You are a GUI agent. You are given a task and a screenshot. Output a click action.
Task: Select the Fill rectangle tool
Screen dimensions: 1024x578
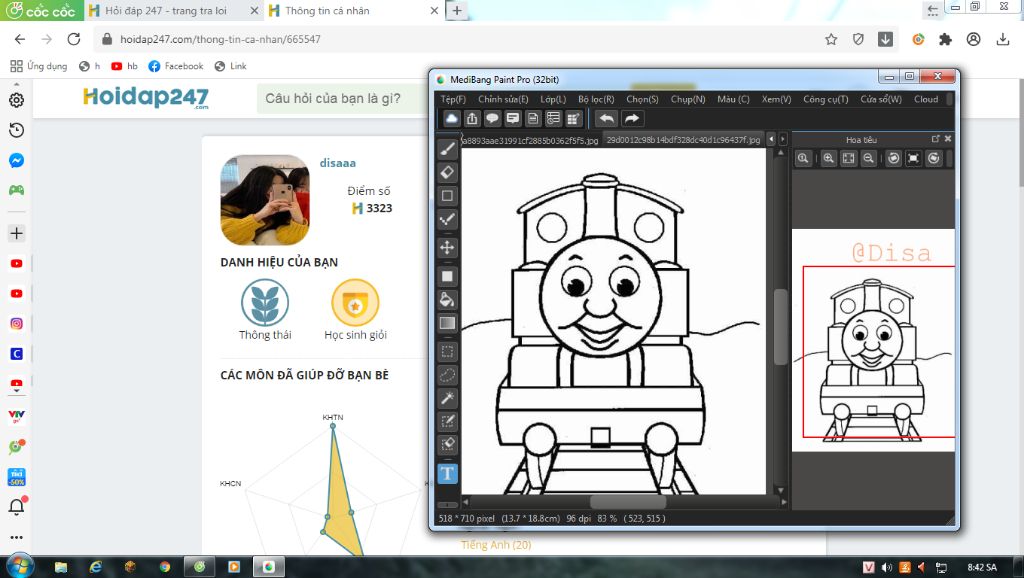coord(447,276)
